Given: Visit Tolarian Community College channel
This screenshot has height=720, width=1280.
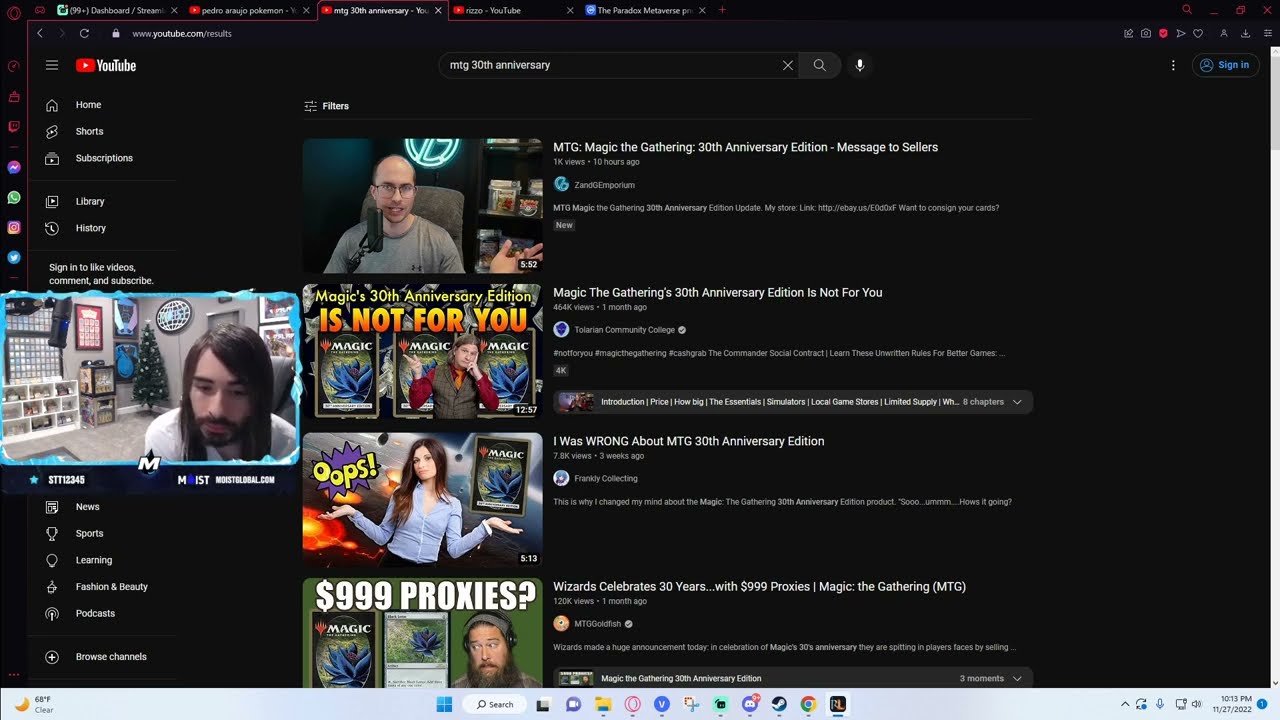Looking at the screenshot, I should (624, 330).
